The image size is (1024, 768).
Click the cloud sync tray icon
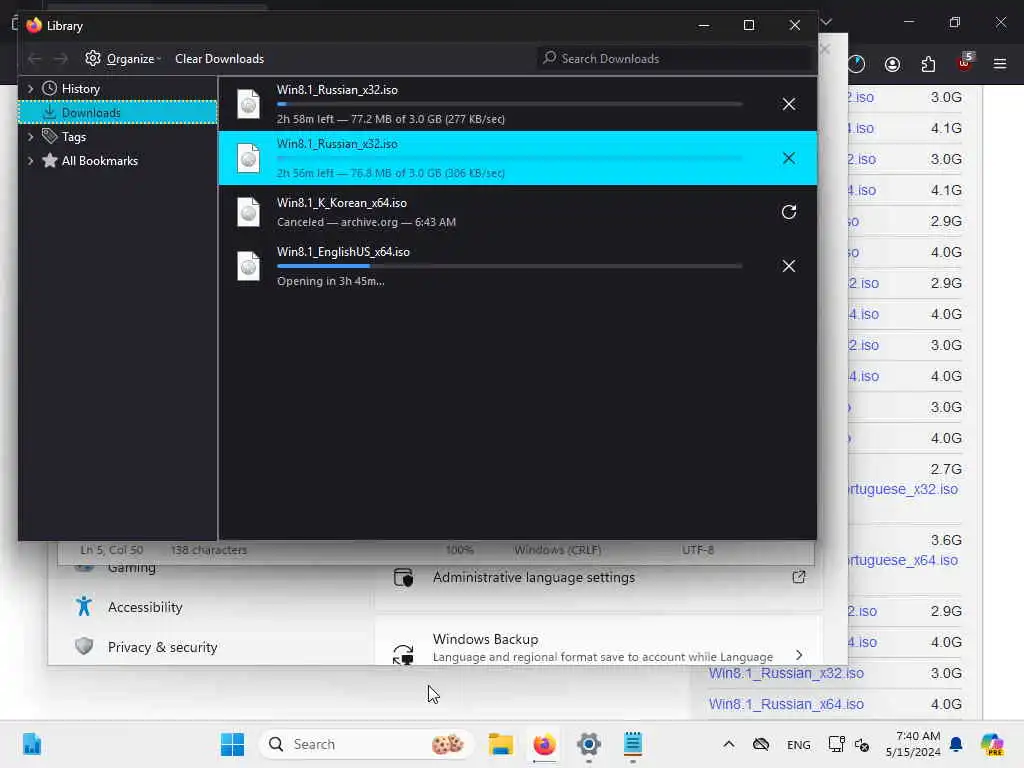(761, 744)
